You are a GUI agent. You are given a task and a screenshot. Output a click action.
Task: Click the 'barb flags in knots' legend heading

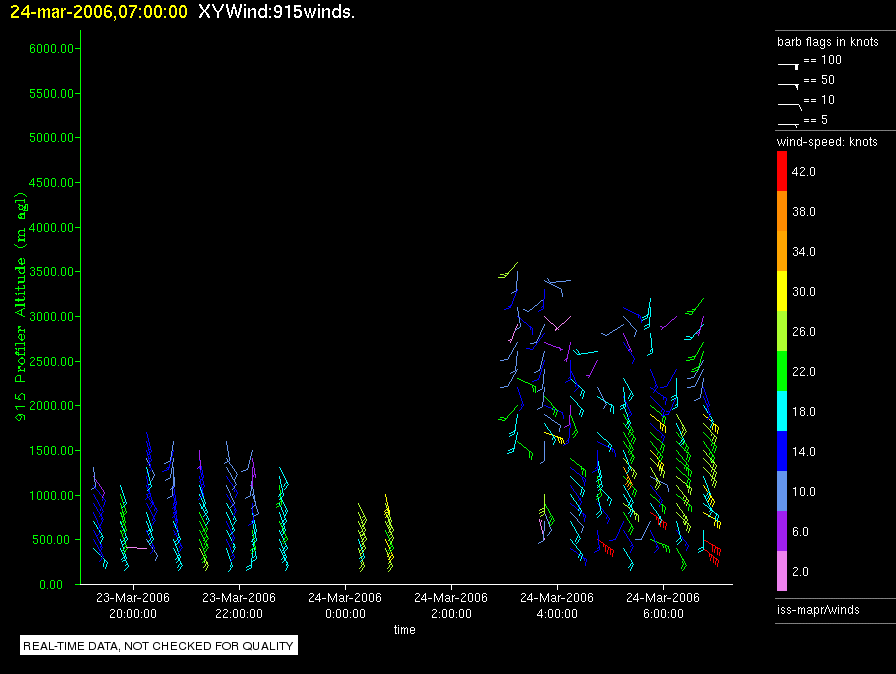point(828,42)
